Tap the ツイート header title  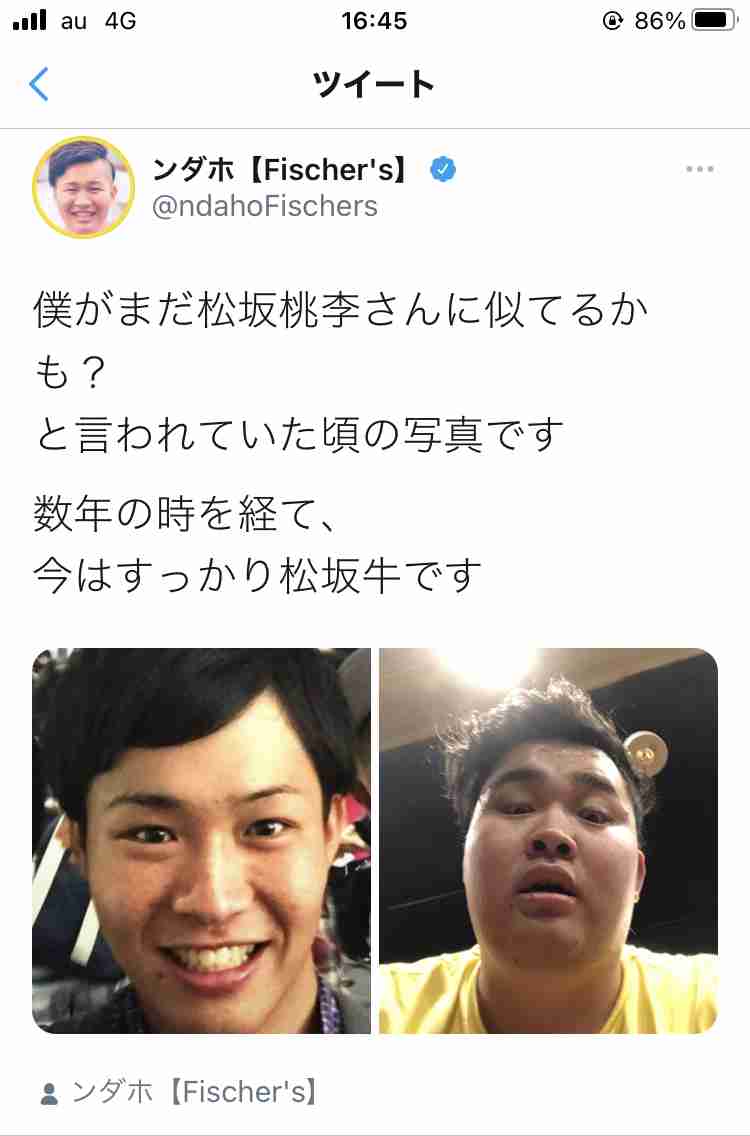374,85
